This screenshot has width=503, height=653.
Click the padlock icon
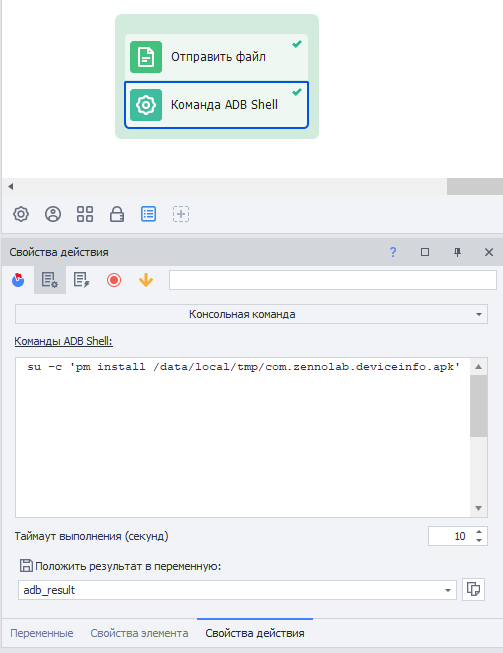pos(117,214)
